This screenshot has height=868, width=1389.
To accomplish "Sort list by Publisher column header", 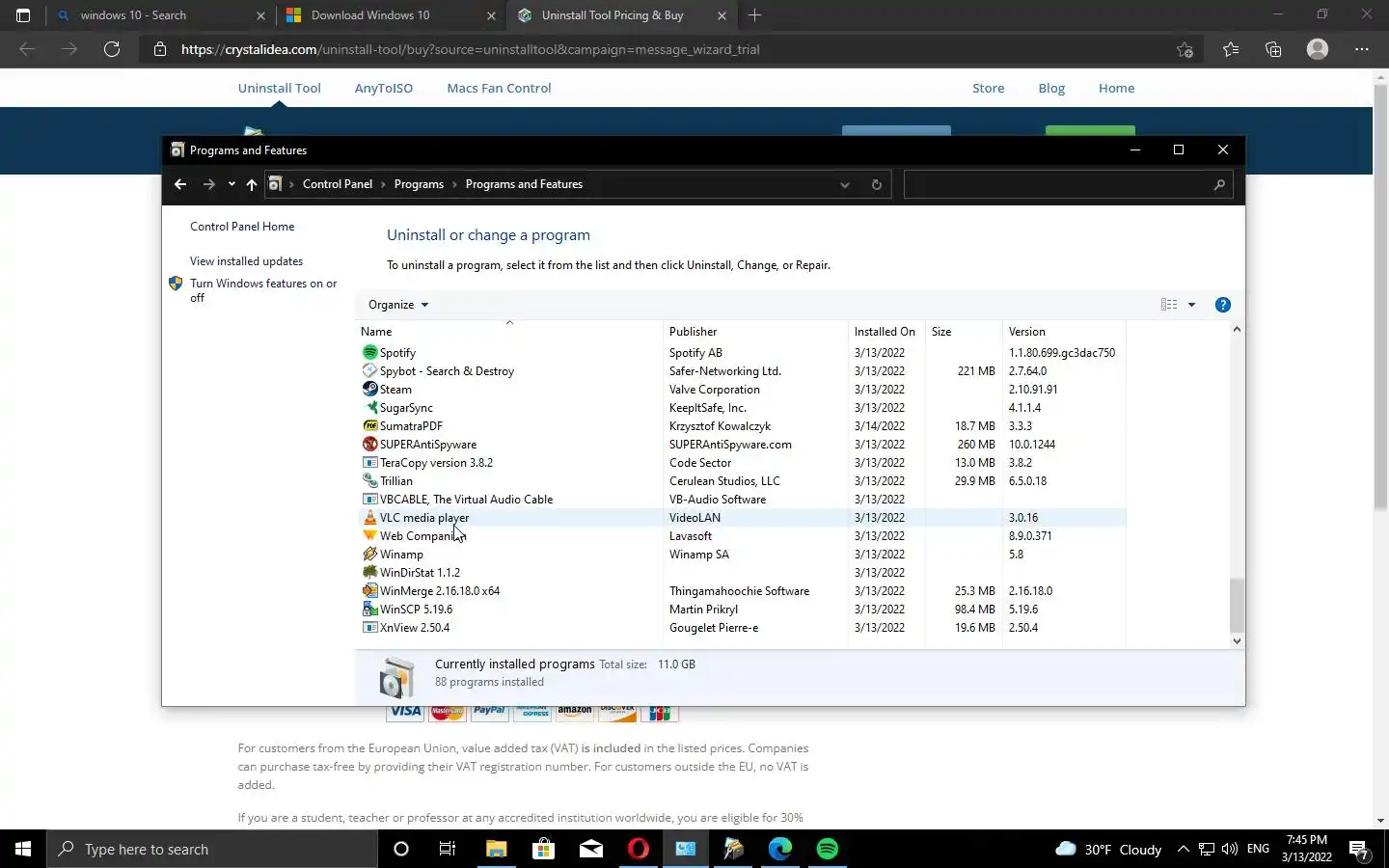I will point(755,332).
